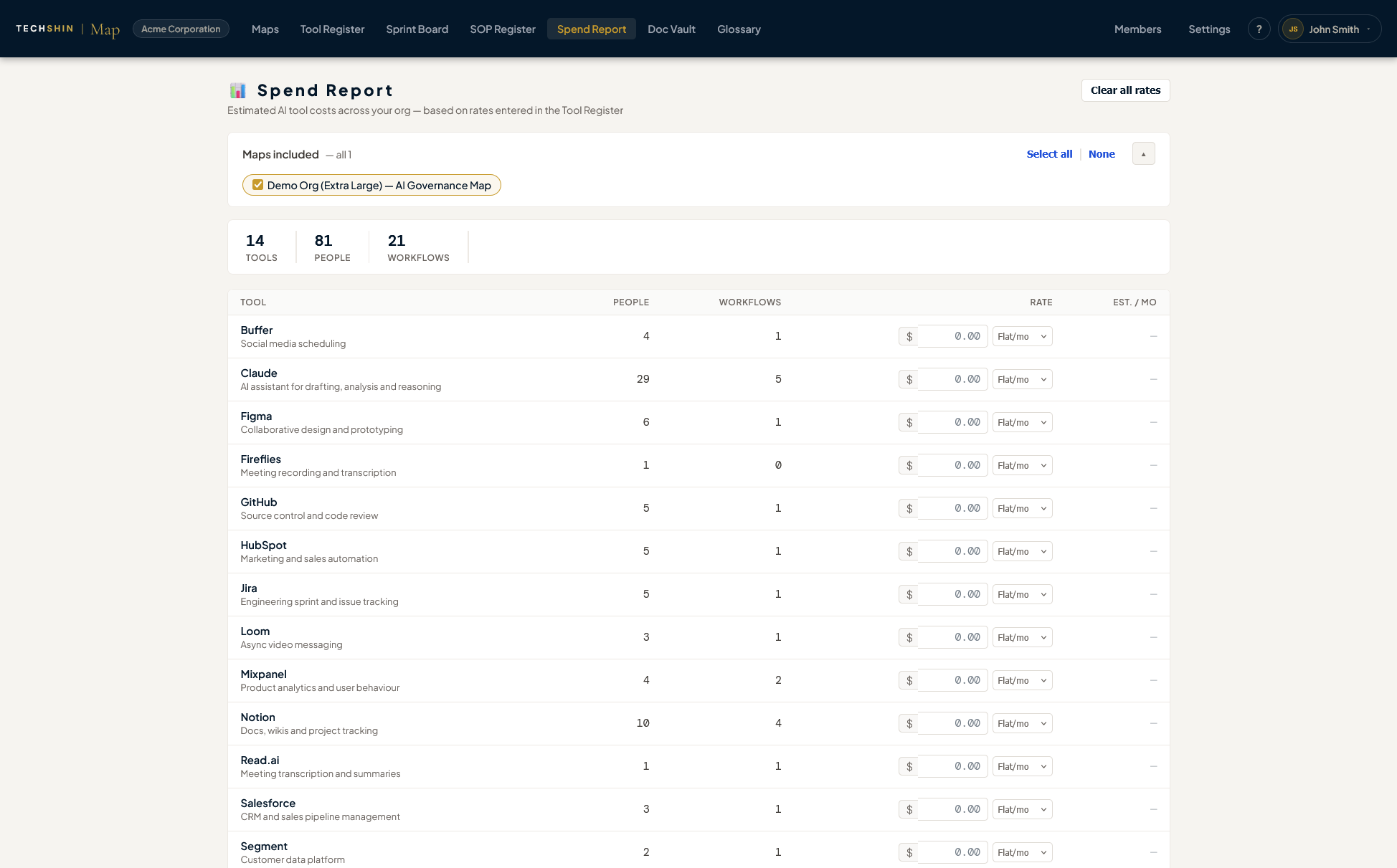Screen dimensions: 1397x868
Task: Click the RATE column header
Action: [x=1041, y=302]
